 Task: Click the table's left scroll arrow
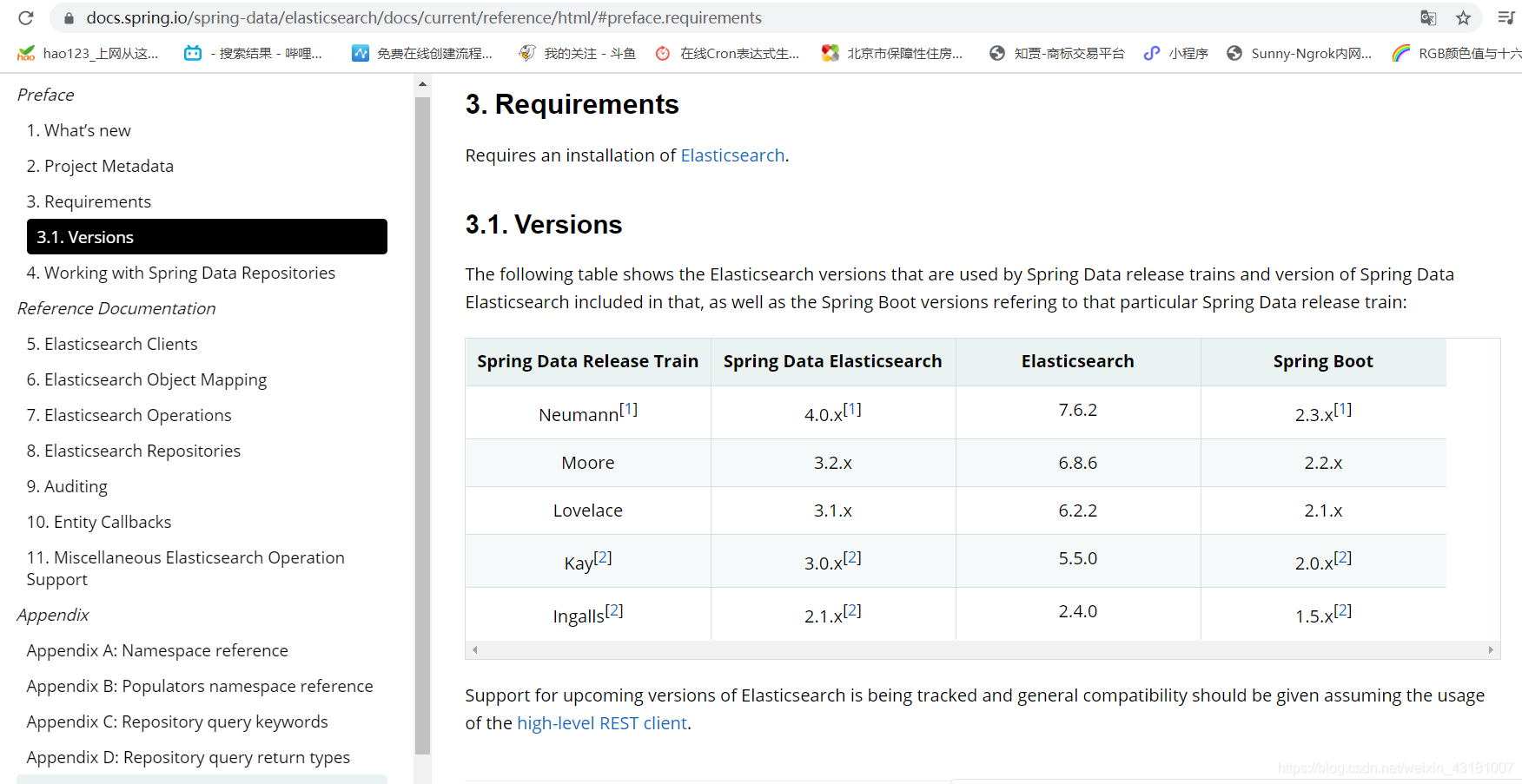[474, 649]
